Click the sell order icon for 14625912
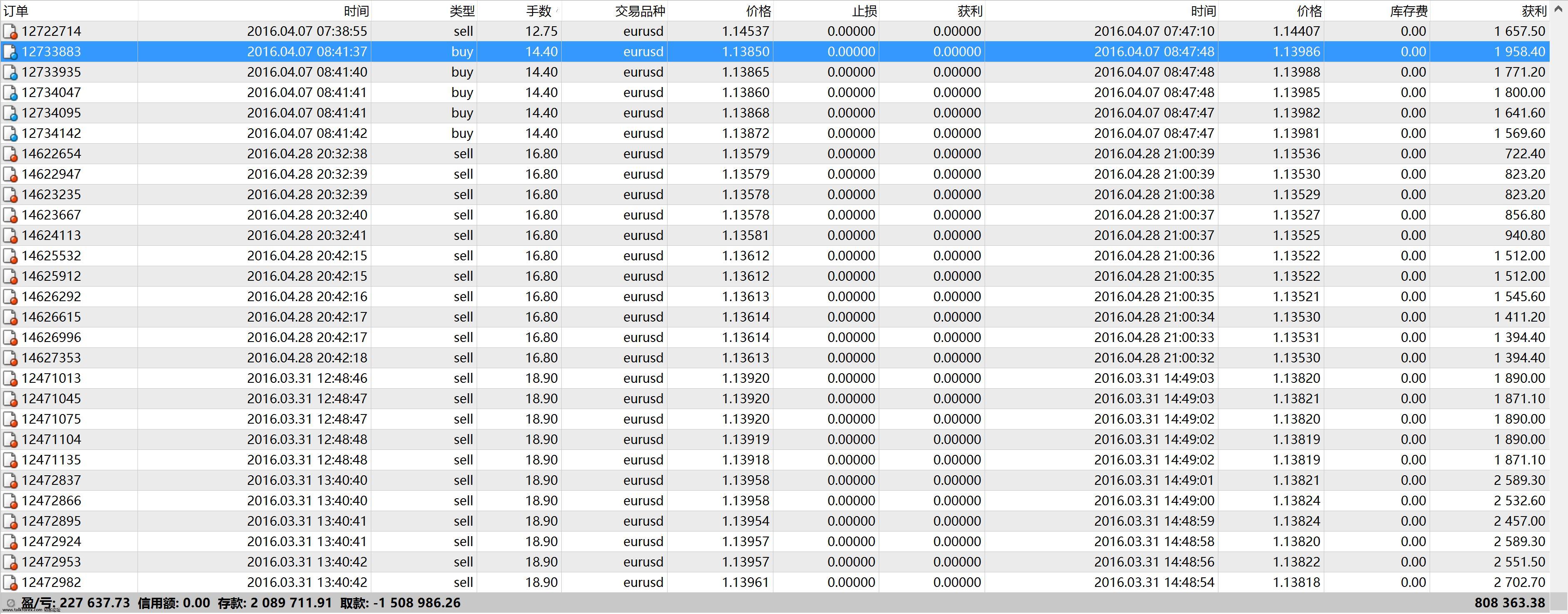 point(10,276)
